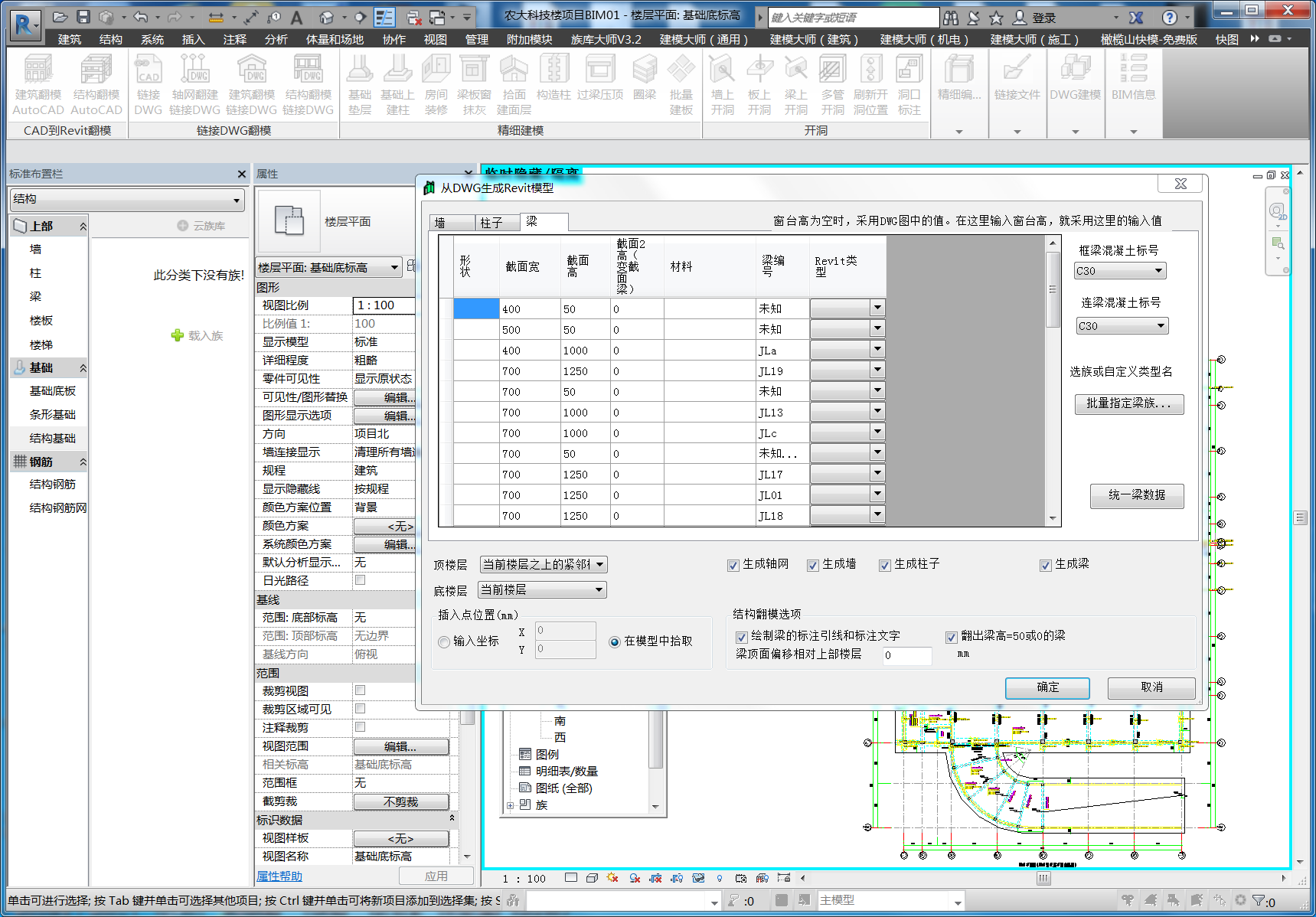Toggle 生成柱子 checkbox

coord(885,565)
